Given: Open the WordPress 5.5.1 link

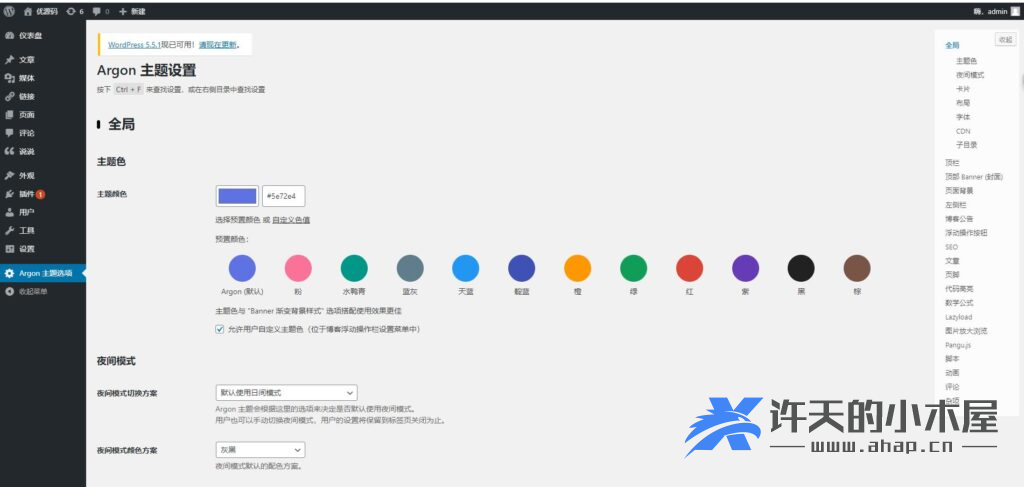Looking at the screenshot, I should click(x=135, y=45).
